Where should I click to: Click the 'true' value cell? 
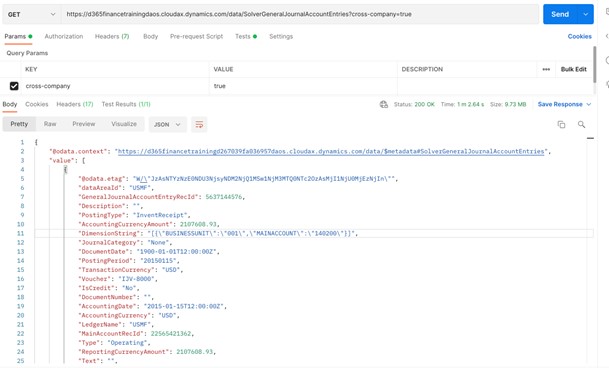303,86
